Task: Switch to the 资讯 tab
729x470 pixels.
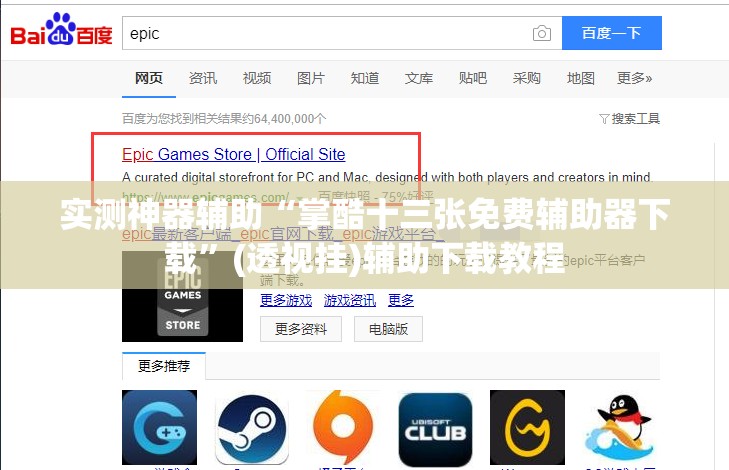Action: pos(203,78)
